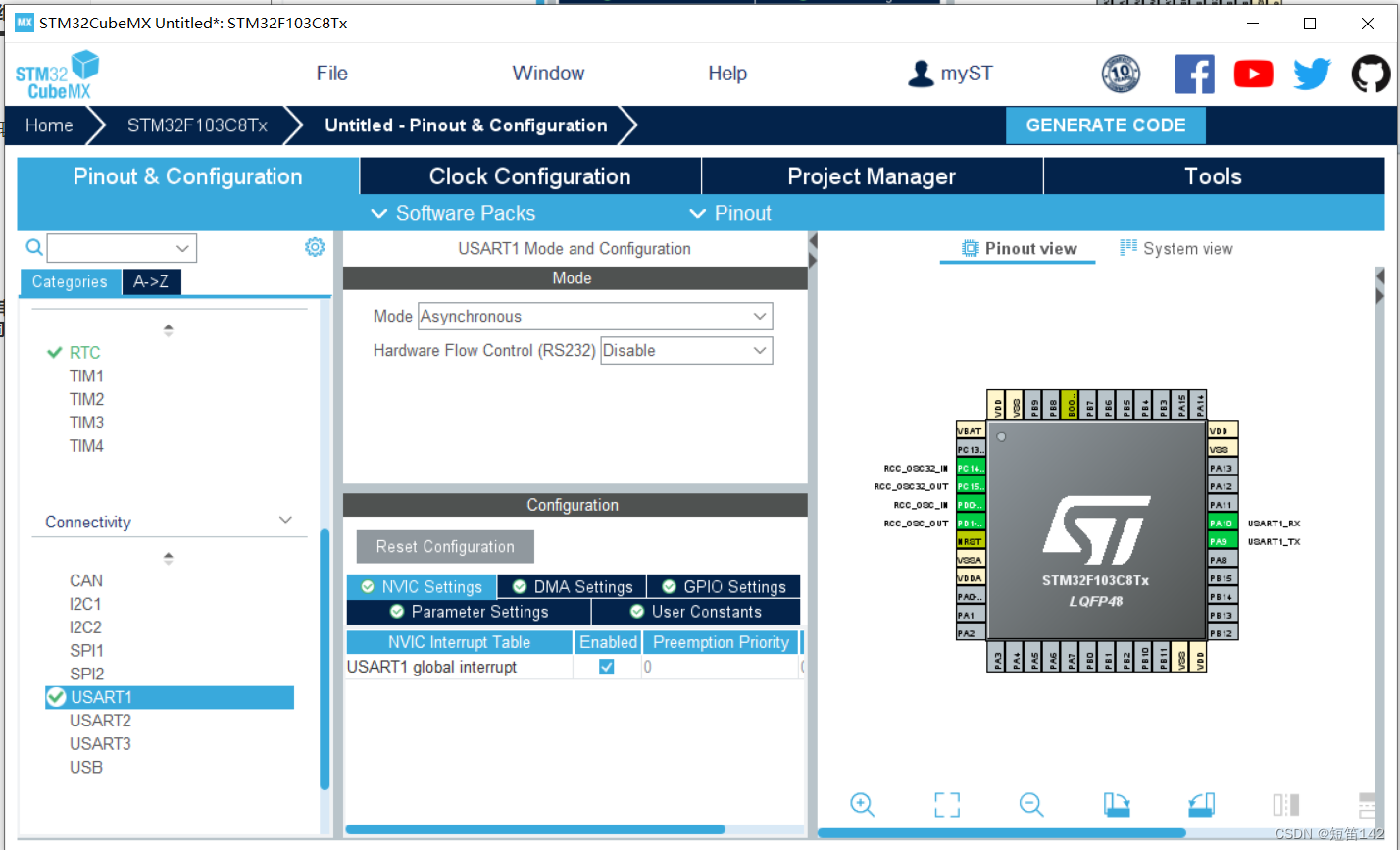
Task: Rotate the chip counter-clockwise
Action: click(x=1202, y=805)
